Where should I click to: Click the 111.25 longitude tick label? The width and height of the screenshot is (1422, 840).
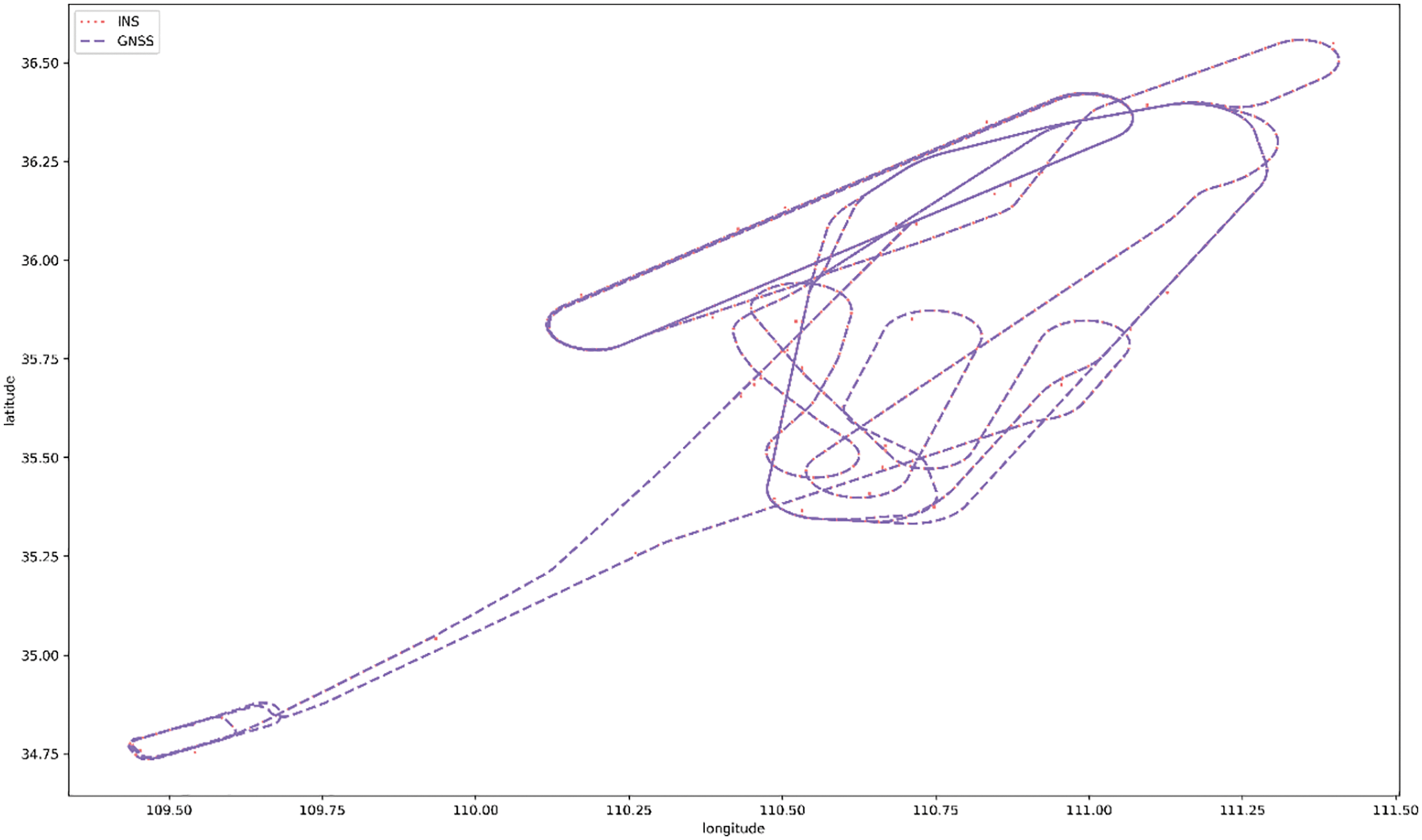[x=1242, y=811]
